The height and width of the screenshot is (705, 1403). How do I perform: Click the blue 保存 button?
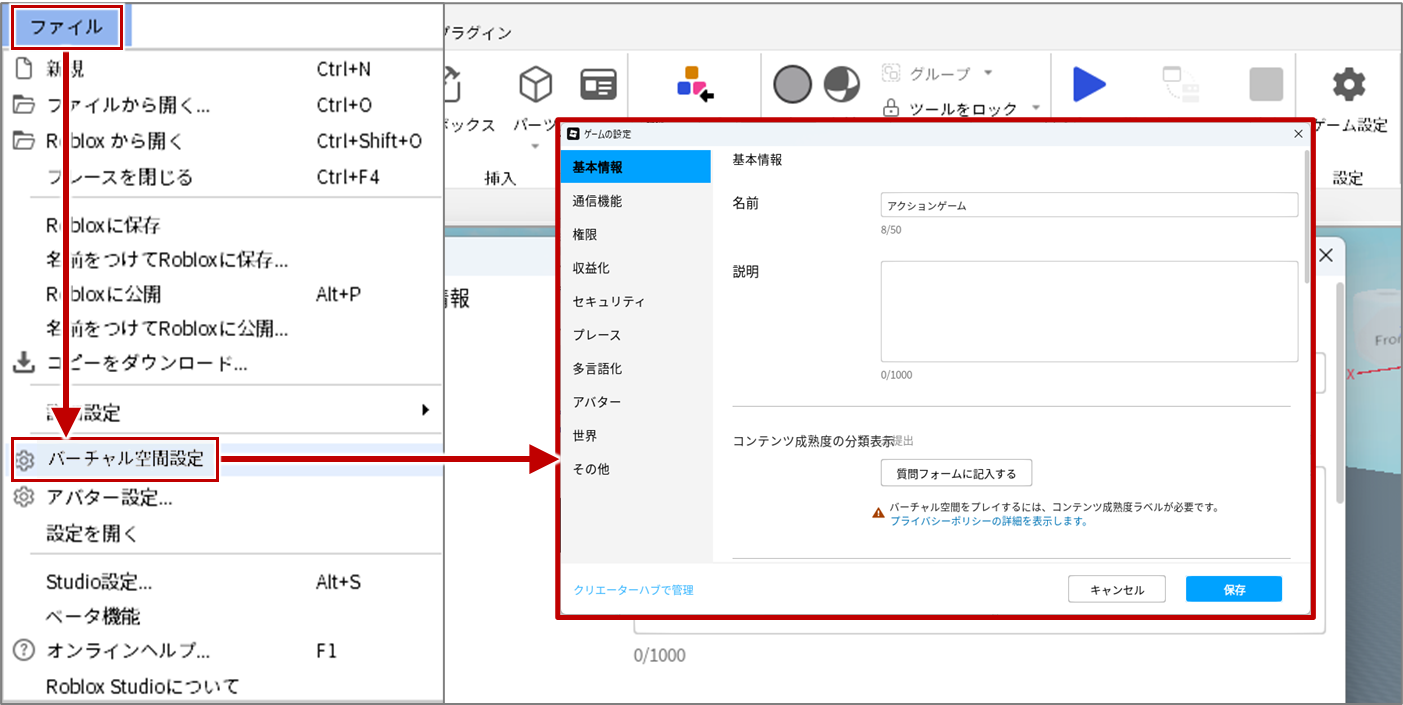(x=1234, y=590)
